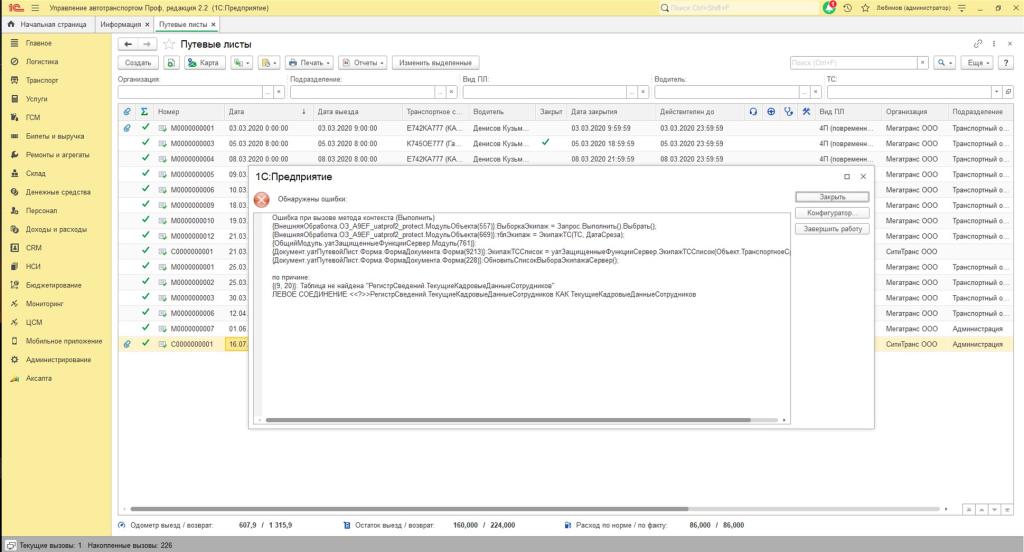1024x552 pixels.
Task: Click the steering wheel column header icon
Action: [771, 112]
